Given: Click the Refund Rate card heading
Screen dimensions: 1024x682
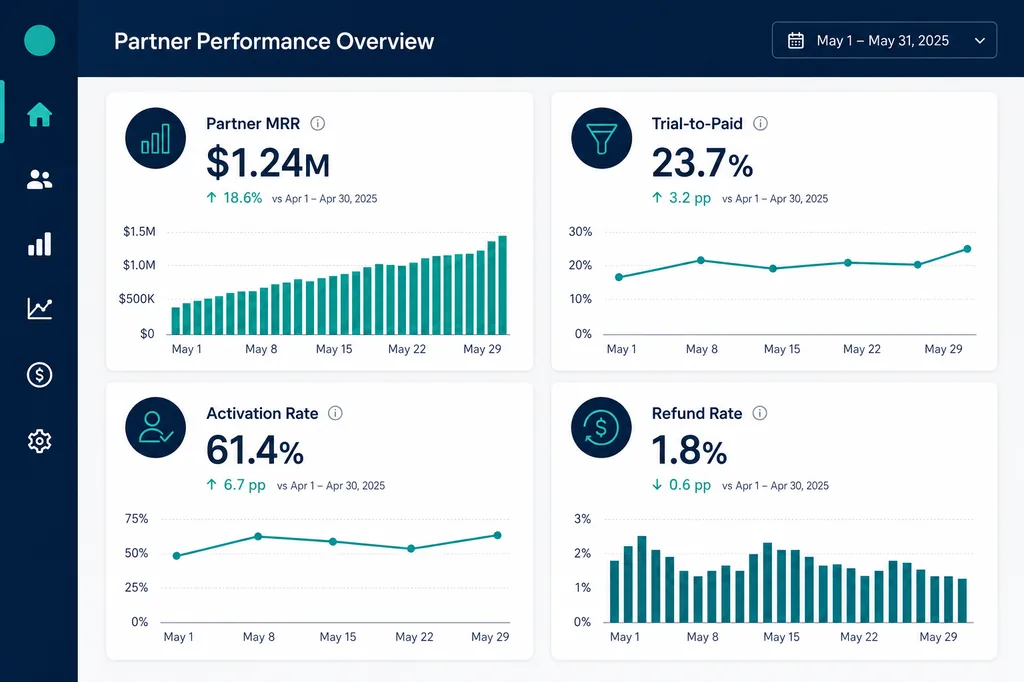Looking at the screenshot, I should click(697, 413).
